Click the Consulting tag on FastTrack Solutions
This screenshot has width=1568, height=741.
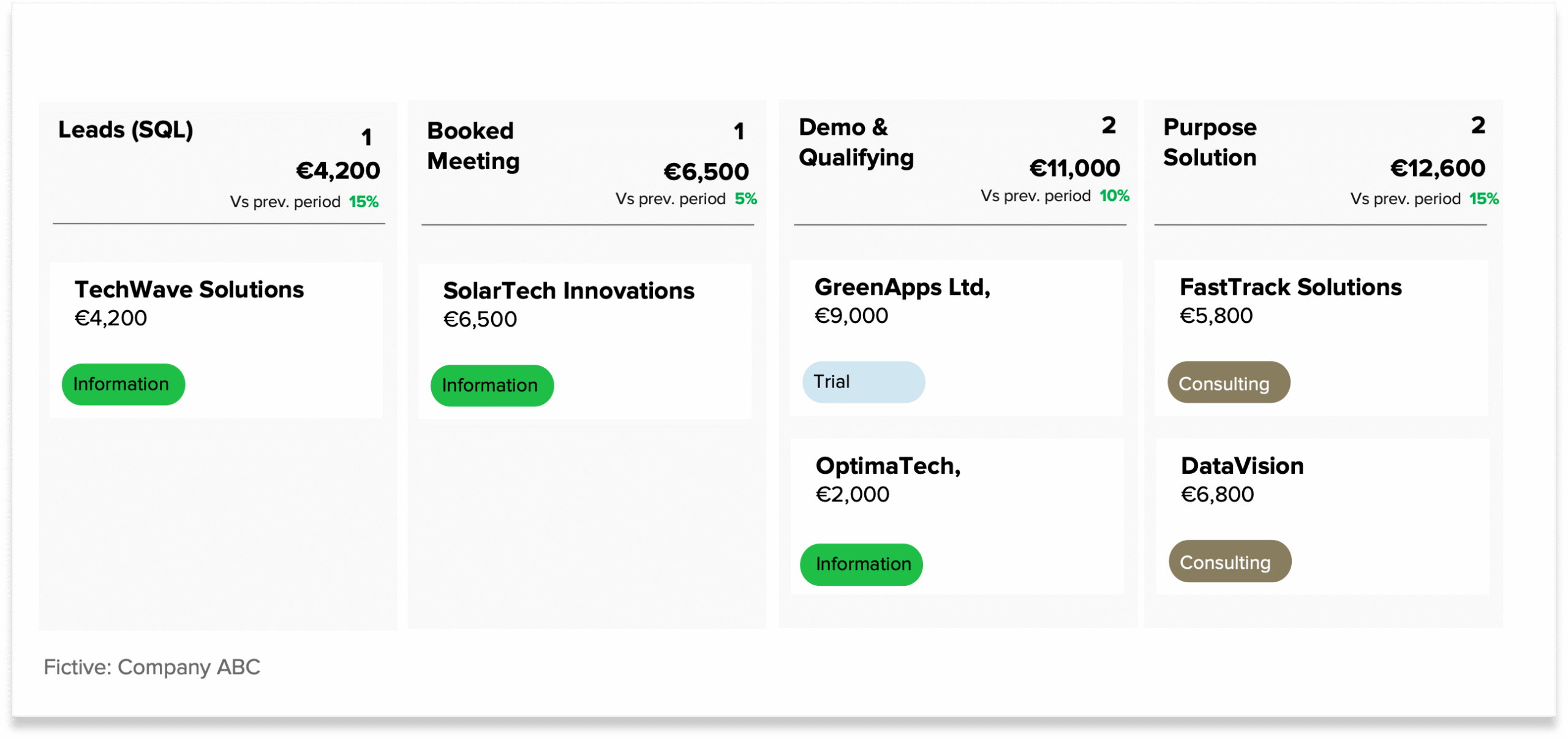coord(1228,383)
